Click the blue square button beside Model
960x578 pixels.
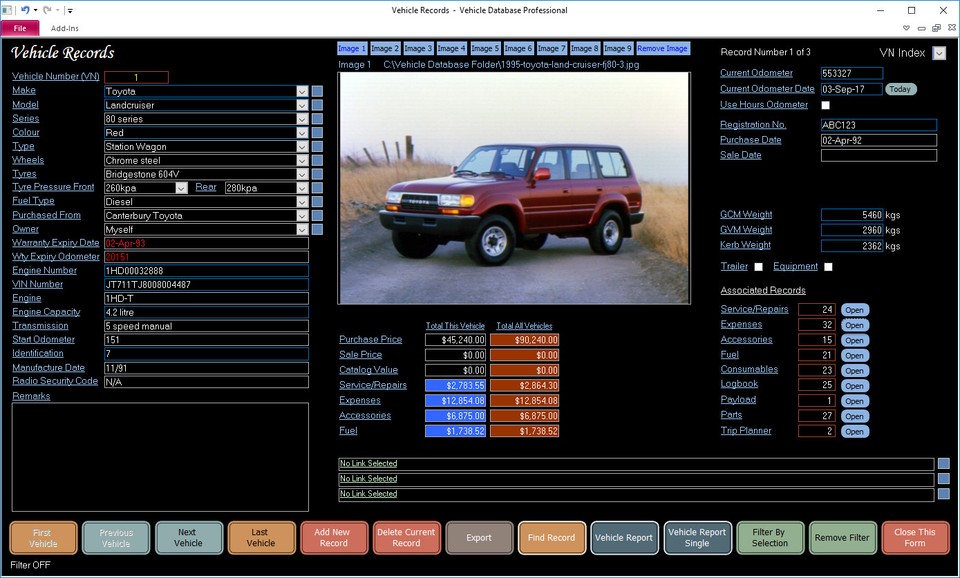317,105
